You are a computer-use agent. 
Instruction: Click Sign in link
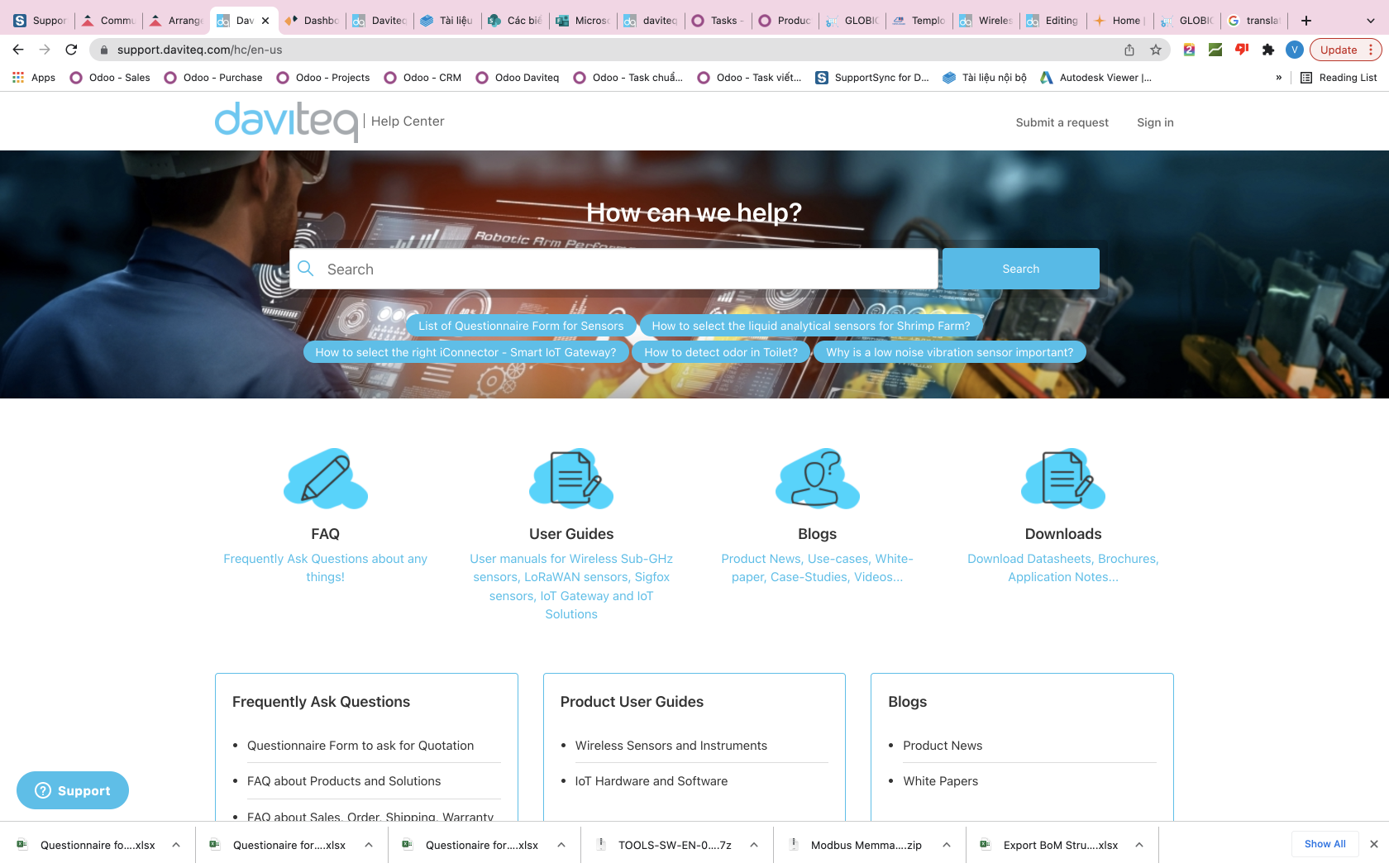pyautogui.click(x=1155, y=122)
